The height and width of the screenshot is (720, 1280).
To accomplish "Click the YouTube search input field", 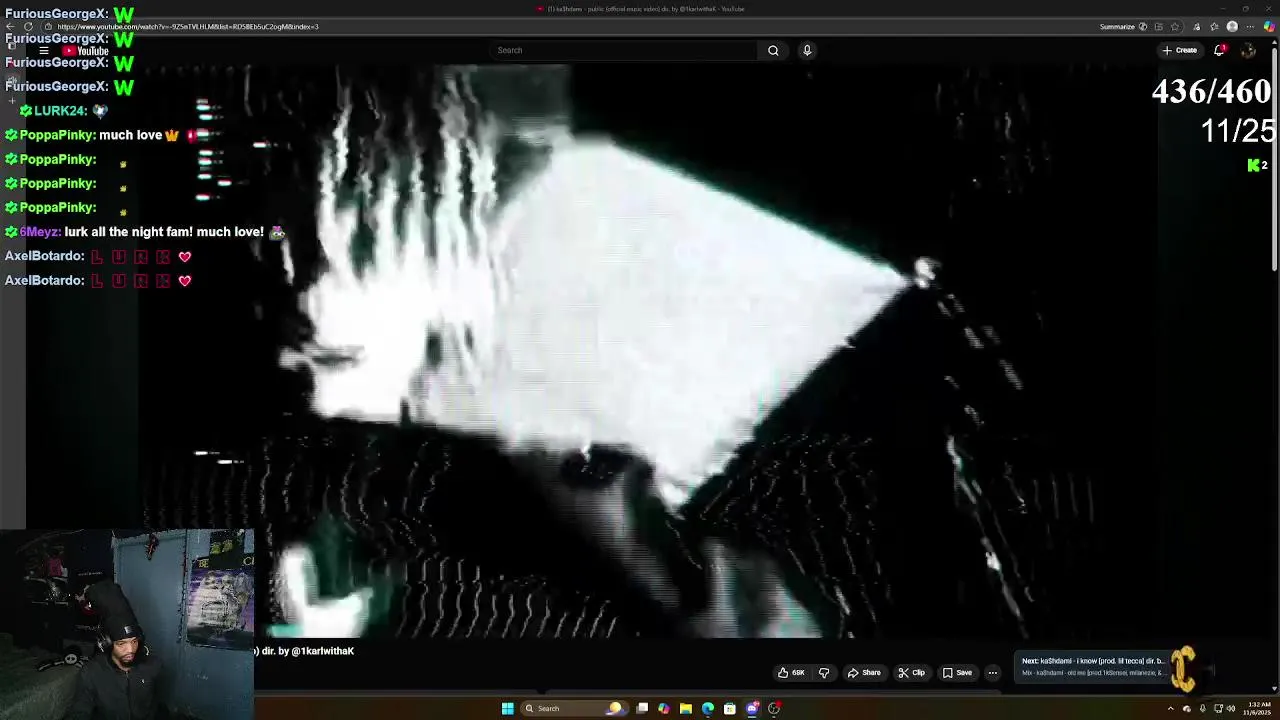I will [x=625, y=50].
